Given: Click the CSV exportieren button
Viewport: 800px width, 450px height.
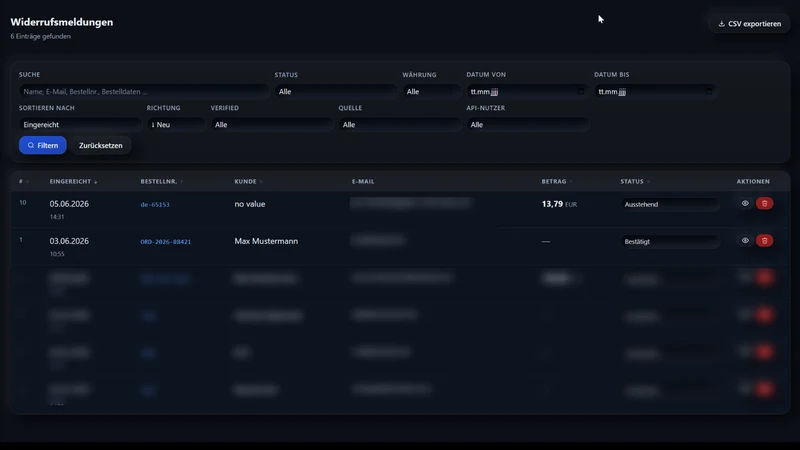Looking at the screenshot, I should (x=749, y=23).
